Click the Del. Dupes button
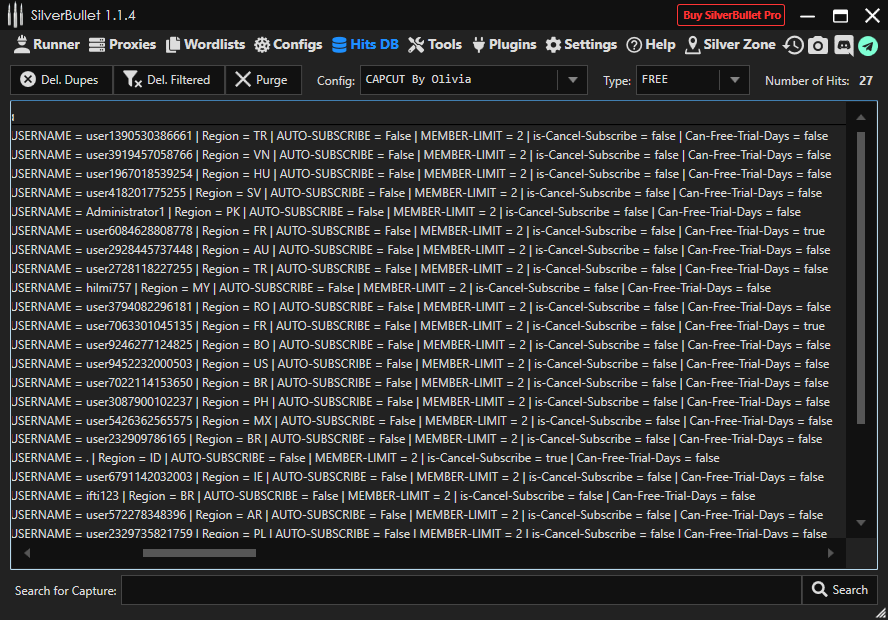 (x=60, y=80)
